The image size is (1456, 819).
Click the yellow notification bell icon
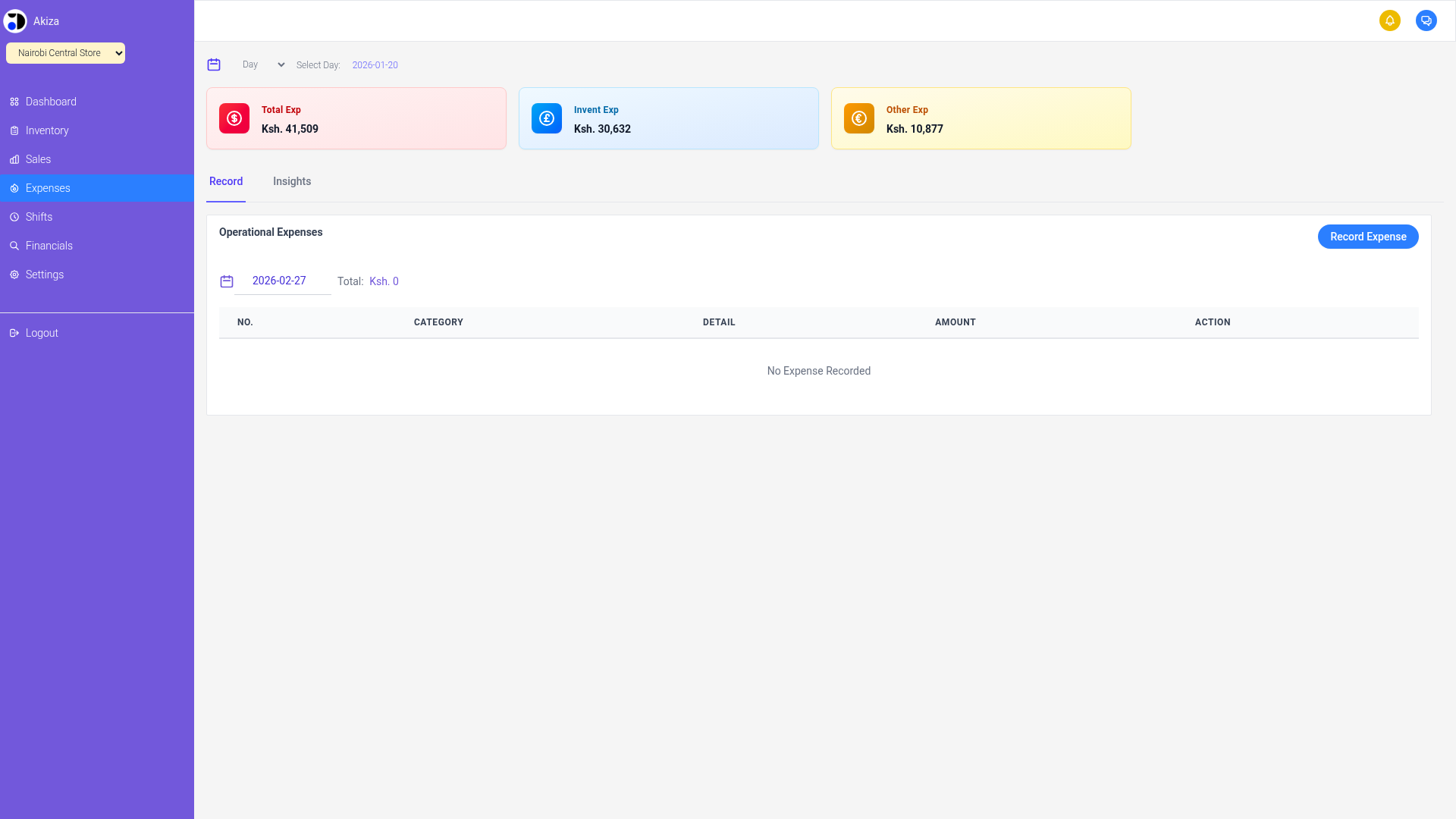pyautogui.click(x=1390, y=20)
